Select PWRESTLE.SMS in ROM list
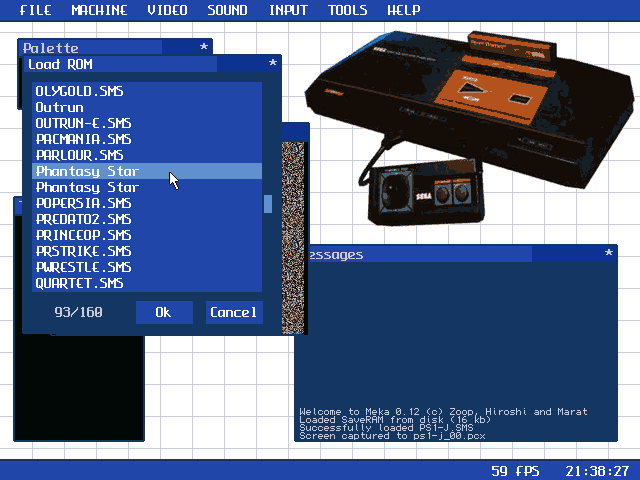Screen dimensions: 640x480 click(147, 267)
